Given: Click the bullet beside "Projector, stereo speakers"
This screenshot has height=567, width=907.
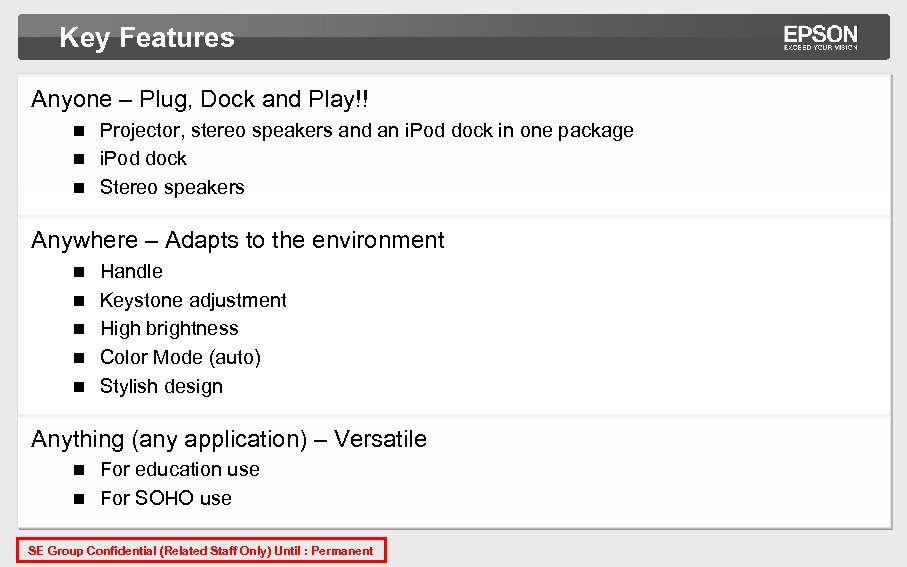Looking at the screenshot, I should point(79,131).
